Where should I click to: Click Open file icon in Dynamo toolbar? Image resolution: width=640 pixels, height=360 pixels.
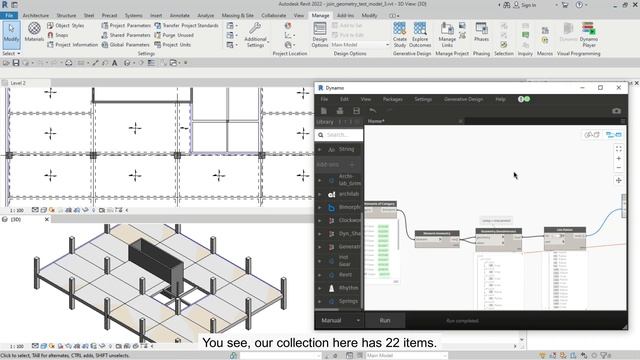point(340,111)
